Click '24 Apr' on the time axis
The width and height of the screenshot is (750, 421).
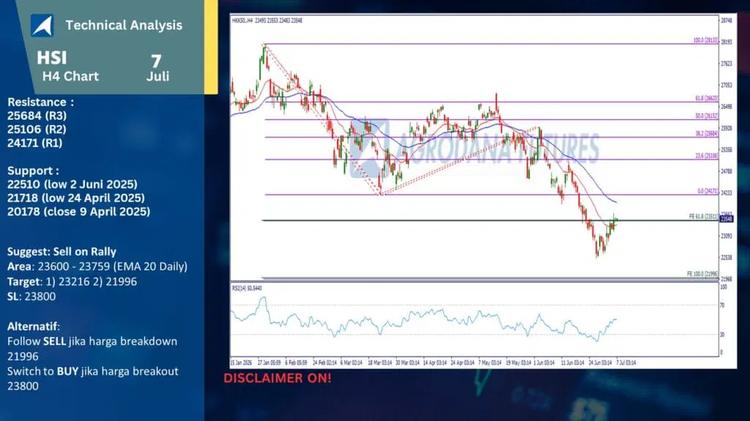tap(463, 363)
